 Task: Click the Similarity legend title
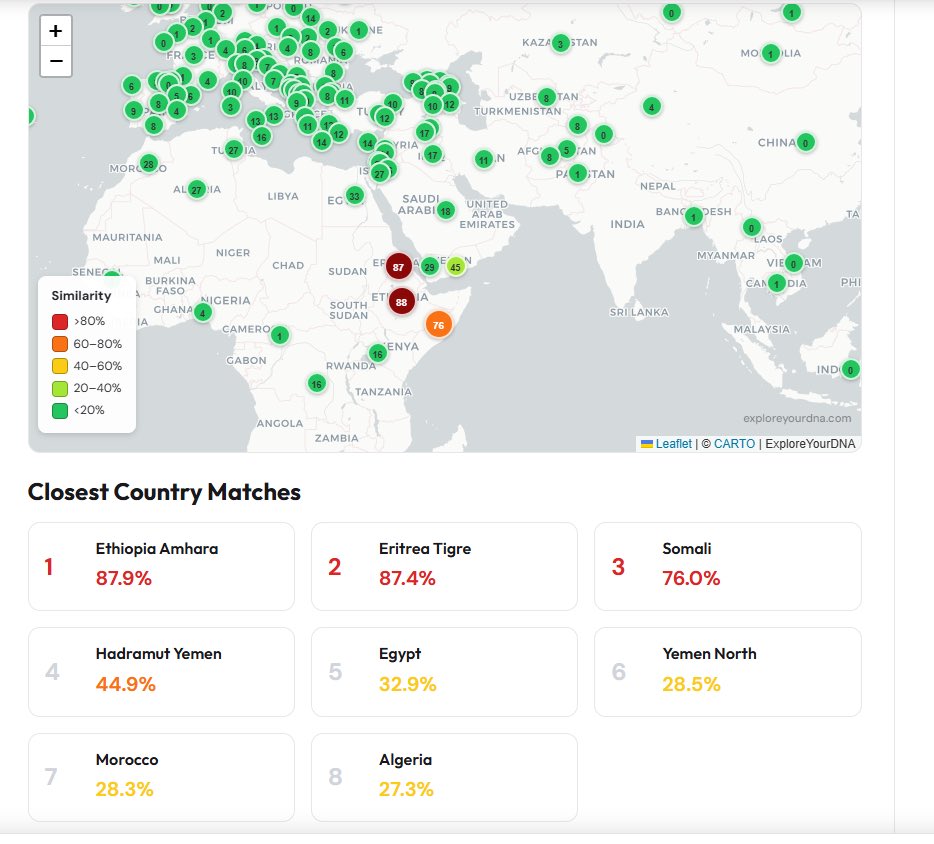pyautogui.click(x=82, y=295)
